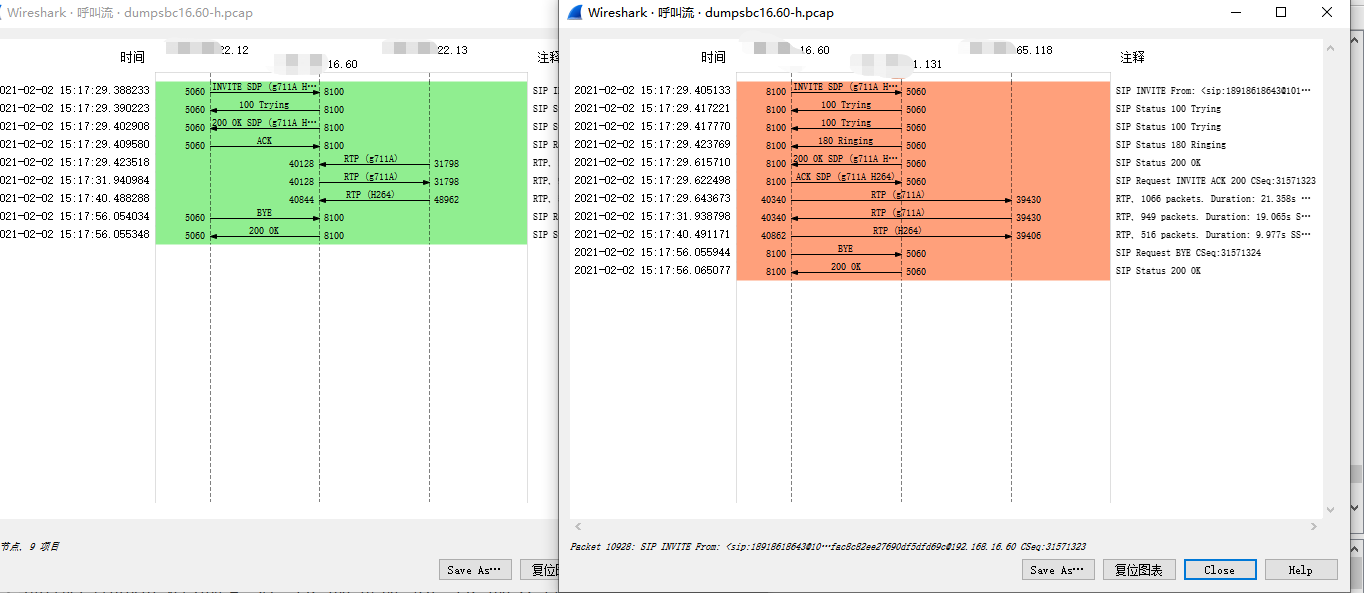This screenshot has height=593, width=1364.
Task: Click the up arrow of the vertical scrollbar
Action: click(x=1330, y=47)
